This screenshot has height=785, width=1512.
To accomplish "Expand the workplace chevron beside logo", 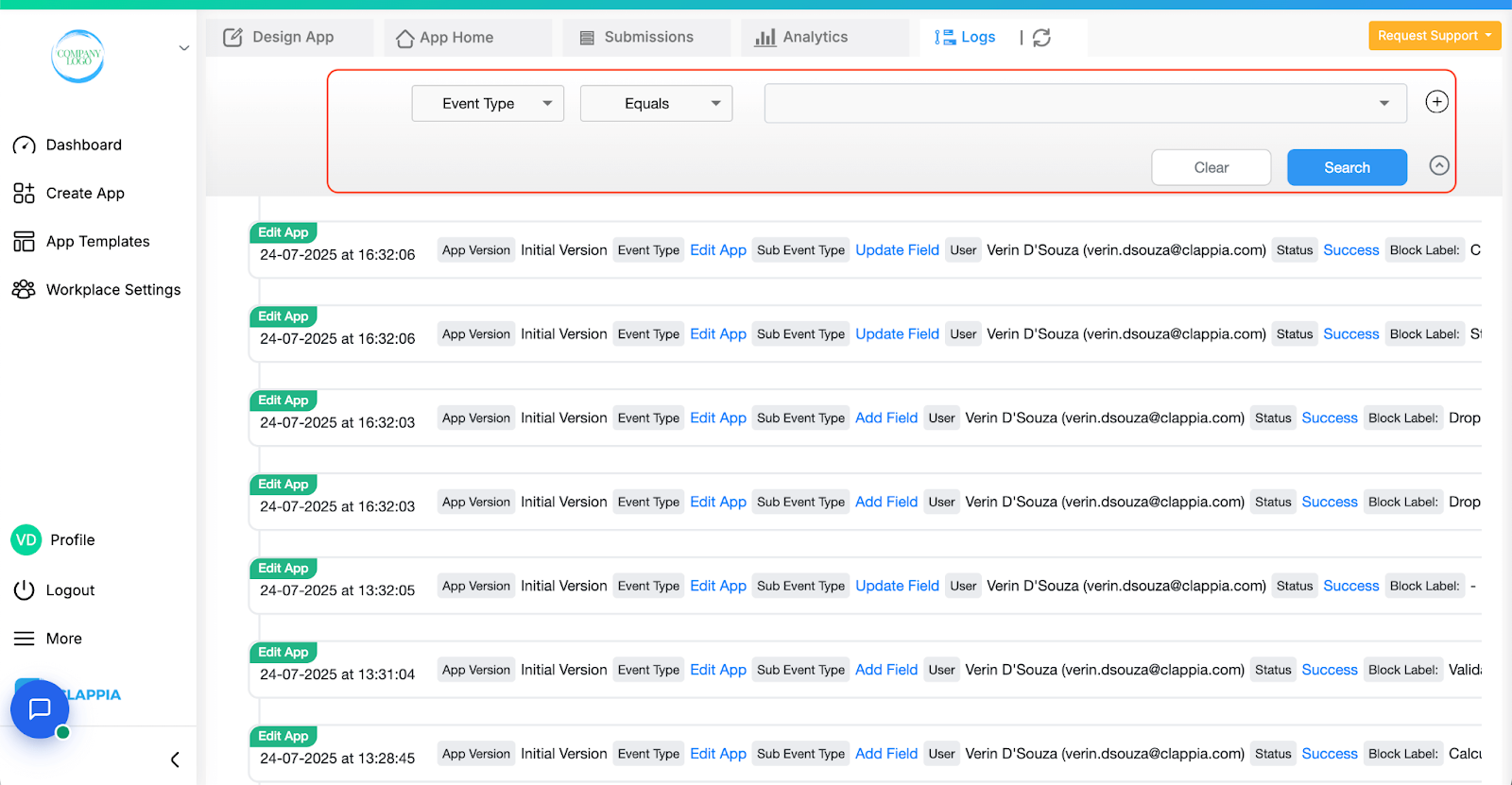I will click(184, 48).
